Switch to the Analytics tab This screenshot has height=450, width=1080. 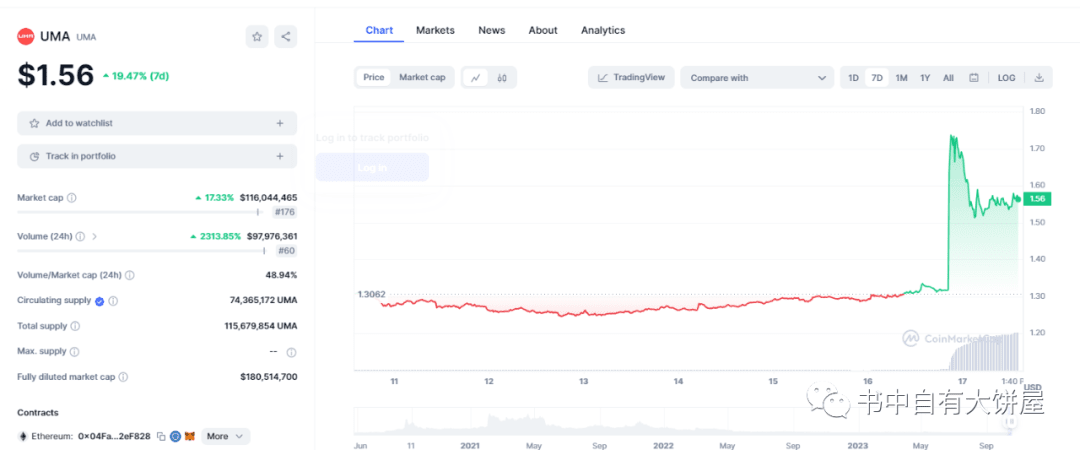coord(603,30)
